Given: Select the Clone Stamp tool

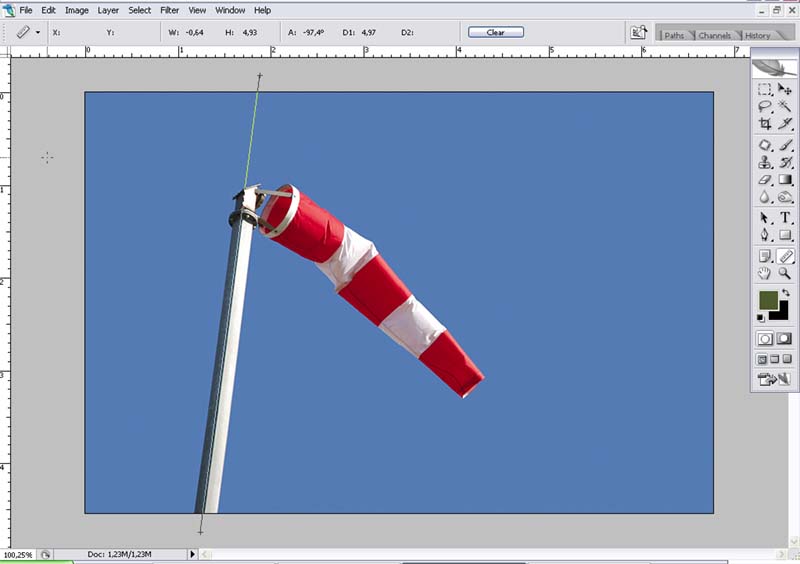Looking at the screenshot, I should [x=765, y=162].
